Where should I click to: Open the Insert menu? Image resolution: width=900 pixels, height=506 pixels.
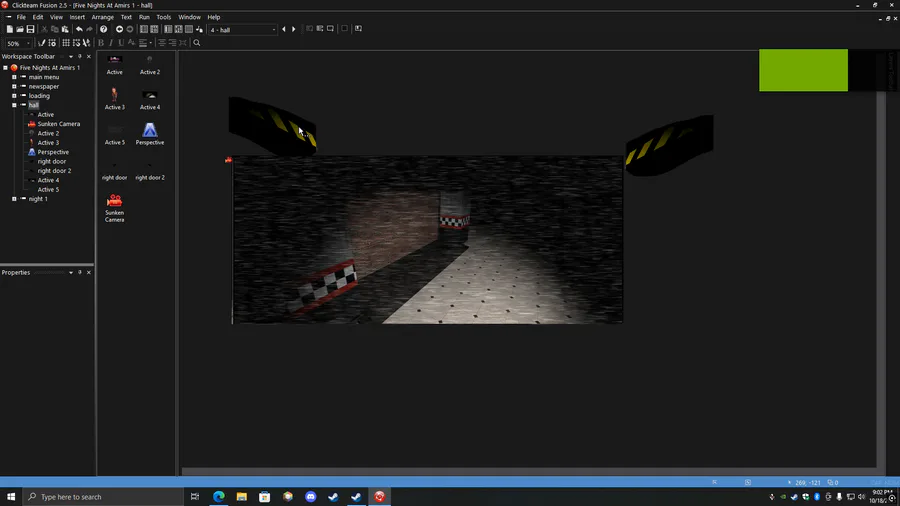pyautogui.click(x=77, y=17)
